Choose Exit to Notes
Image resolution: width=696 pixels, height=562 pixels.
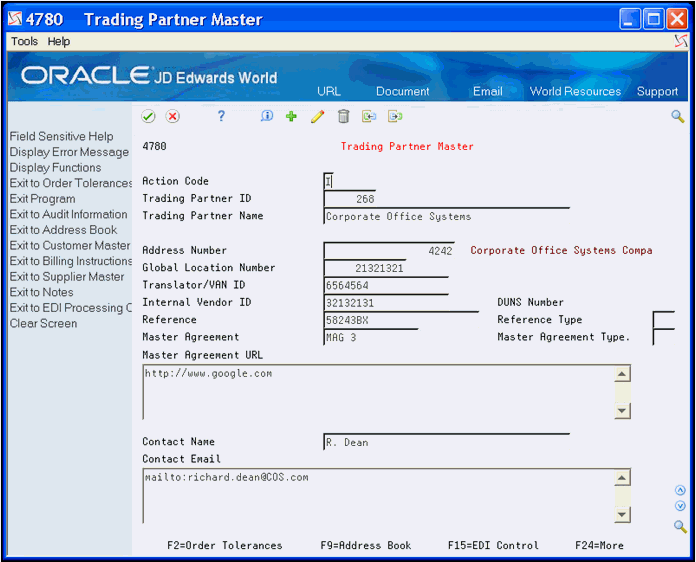(x=42, y=292)
